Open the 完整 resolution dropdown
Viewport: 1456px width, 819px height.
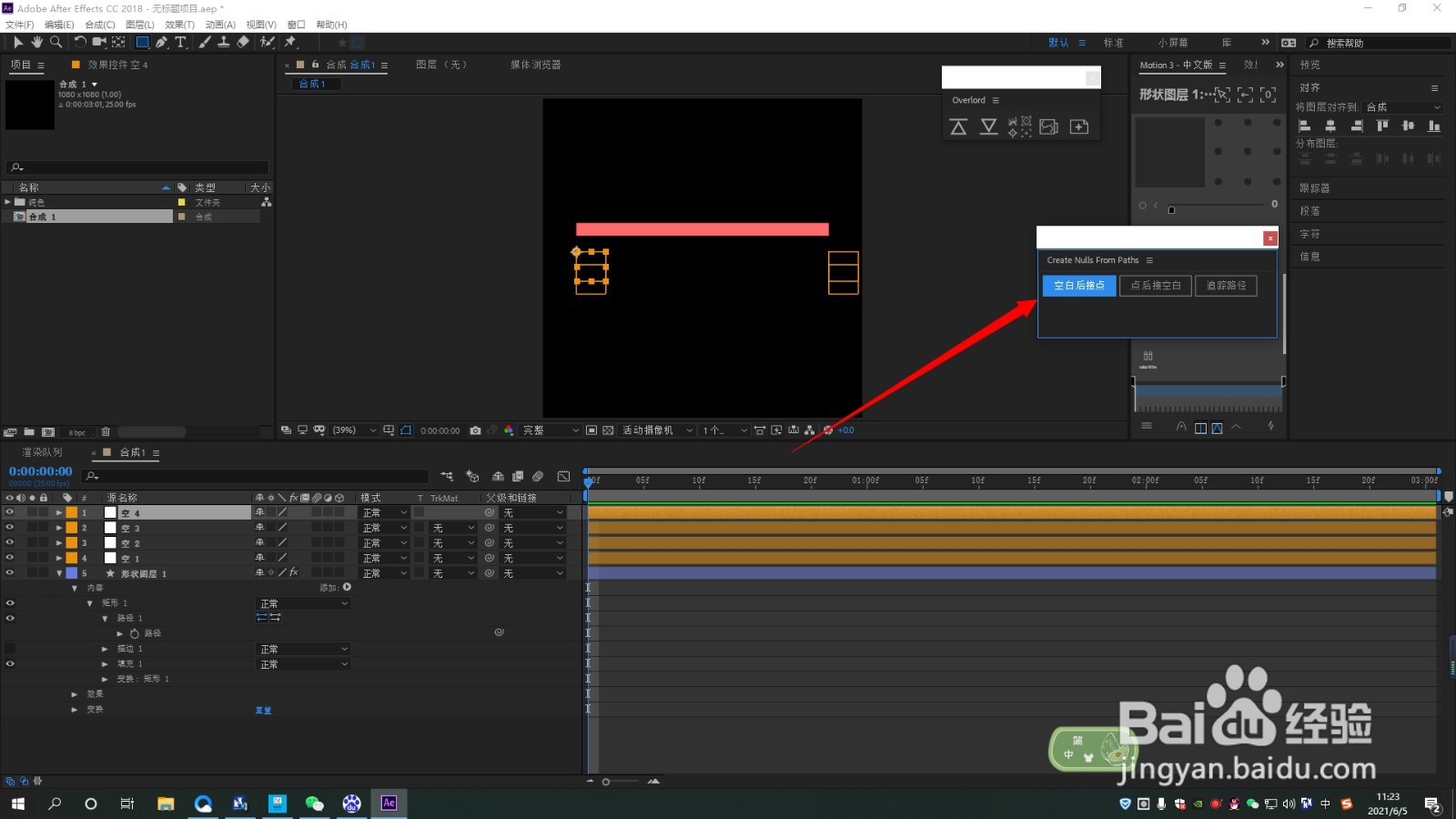(x=551, y=430)
